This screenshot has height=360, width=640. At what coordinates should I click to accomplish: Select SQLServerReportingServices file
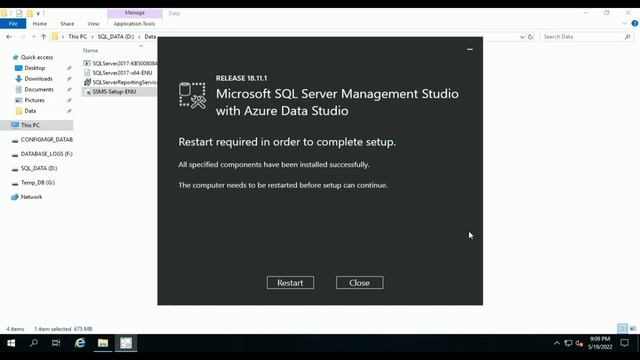pyautogui.click(x=120, y=82)
